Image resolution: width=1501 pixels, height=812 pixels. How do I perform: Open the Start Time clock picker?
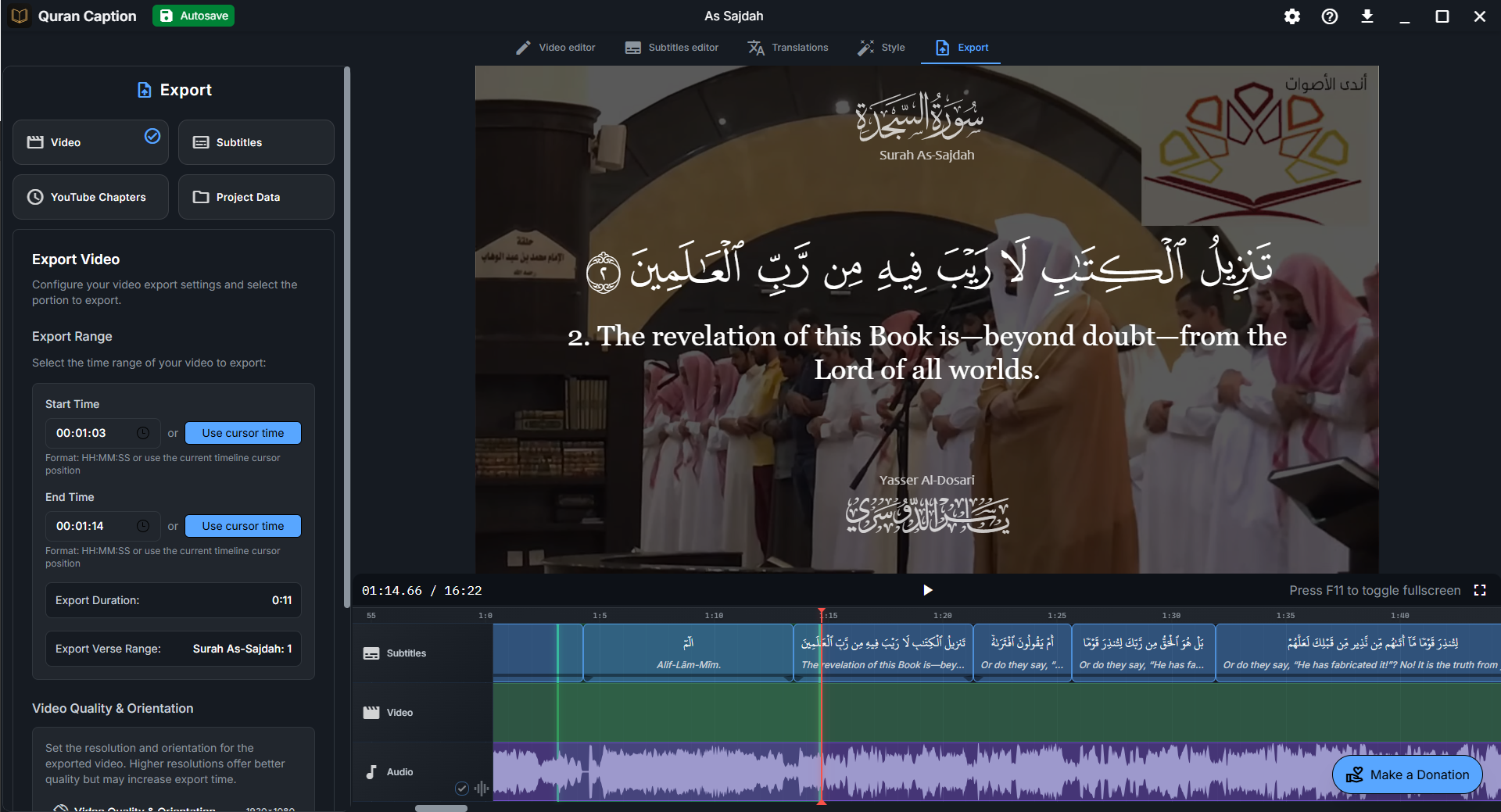(x=143, y=433)
